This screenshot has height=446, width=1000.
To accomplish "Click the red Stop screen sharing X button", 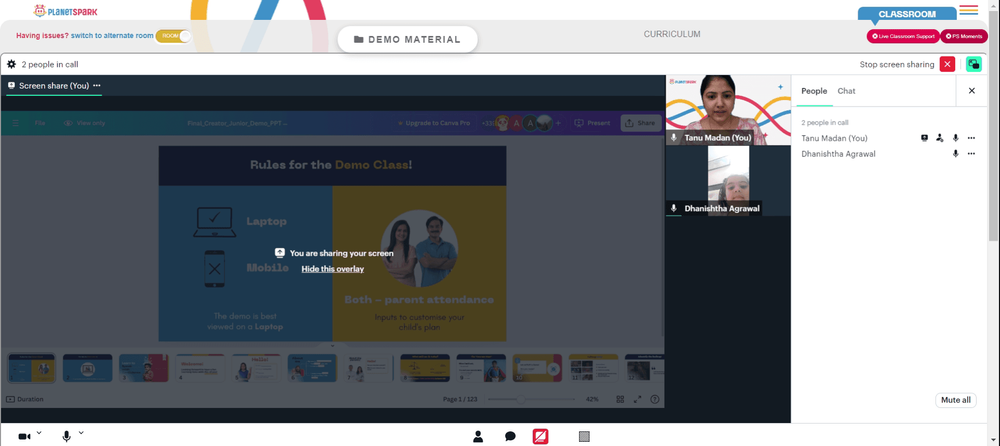I will [947, 64].
